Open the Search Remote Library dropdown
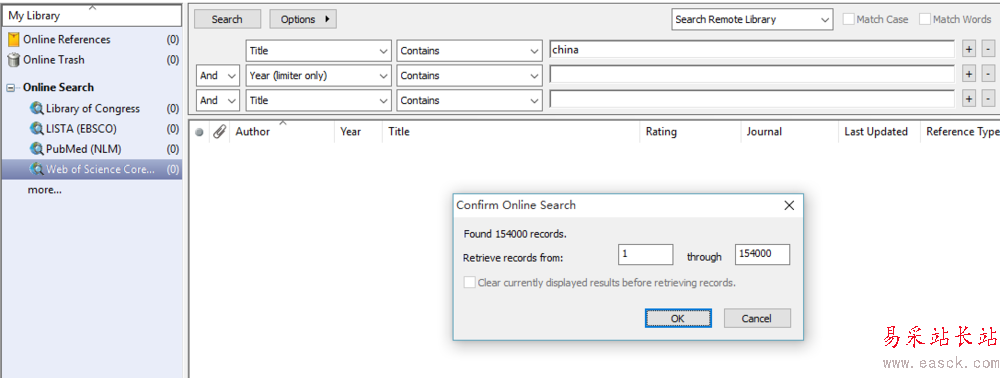This screenshot has width=1000, height=378. pos(753,19)
